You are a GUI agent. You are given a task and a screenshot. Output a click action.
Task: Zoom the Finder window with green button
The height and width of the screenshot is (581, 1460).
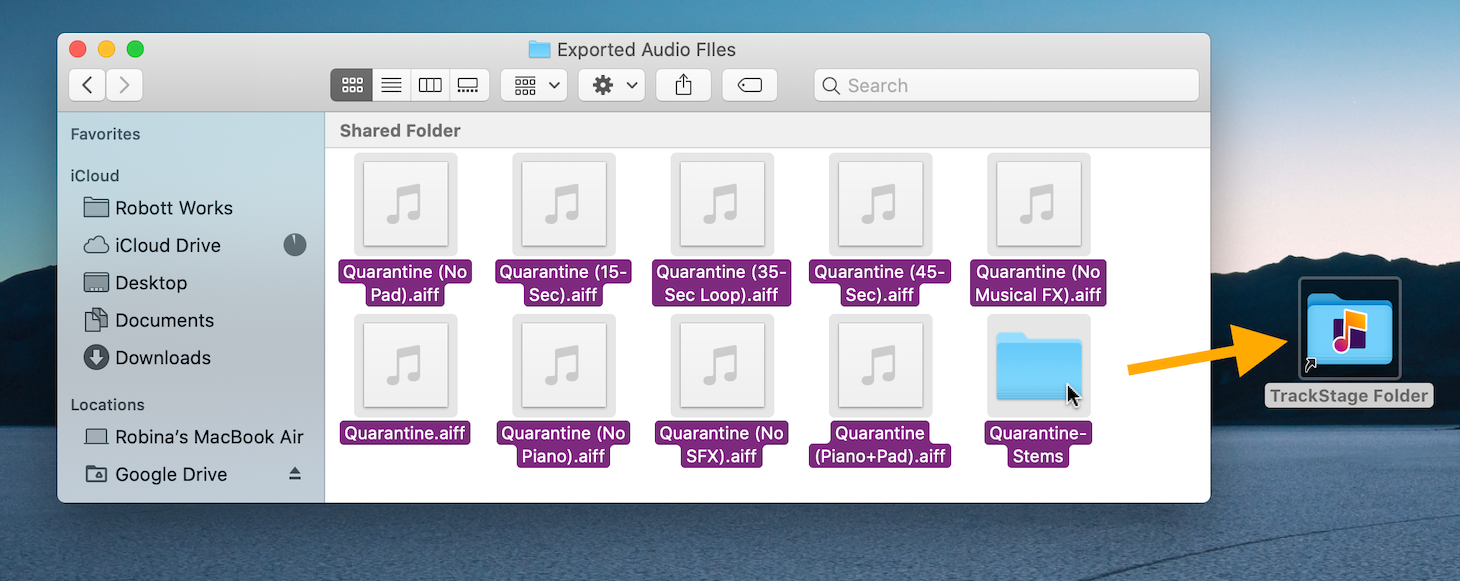[x=135, y=49]
